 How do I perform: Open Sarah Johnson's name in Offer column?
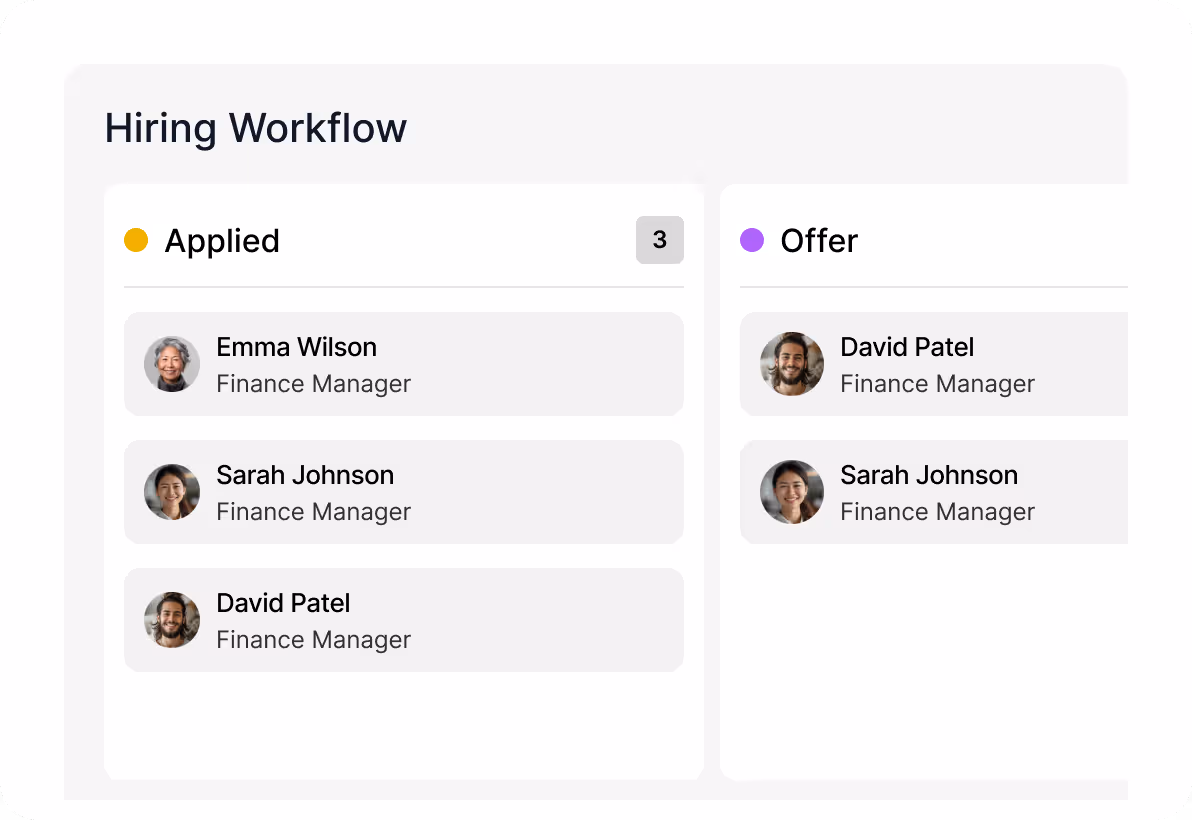tap(929, 475)
